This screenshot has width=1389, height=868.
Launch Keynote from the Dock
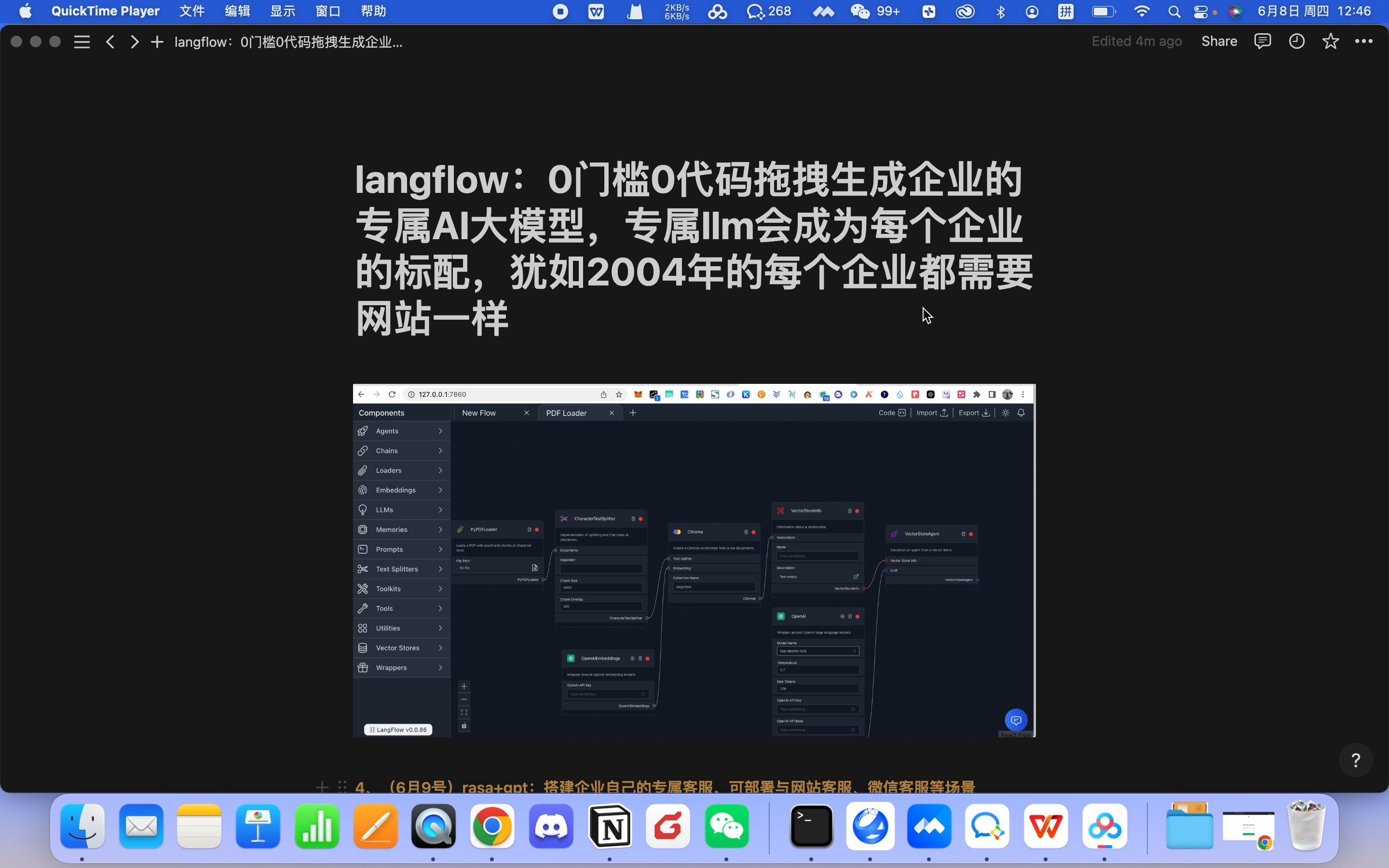click(x=258, y=827)
